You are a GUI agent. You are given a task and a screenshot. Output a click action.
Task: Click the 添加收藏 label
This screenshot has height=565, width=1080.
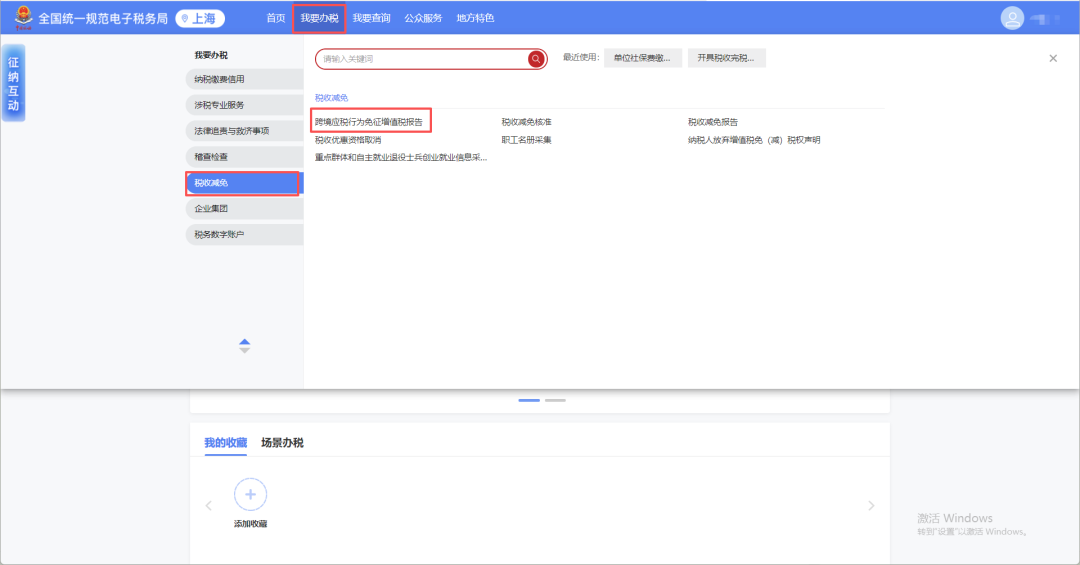250,524
